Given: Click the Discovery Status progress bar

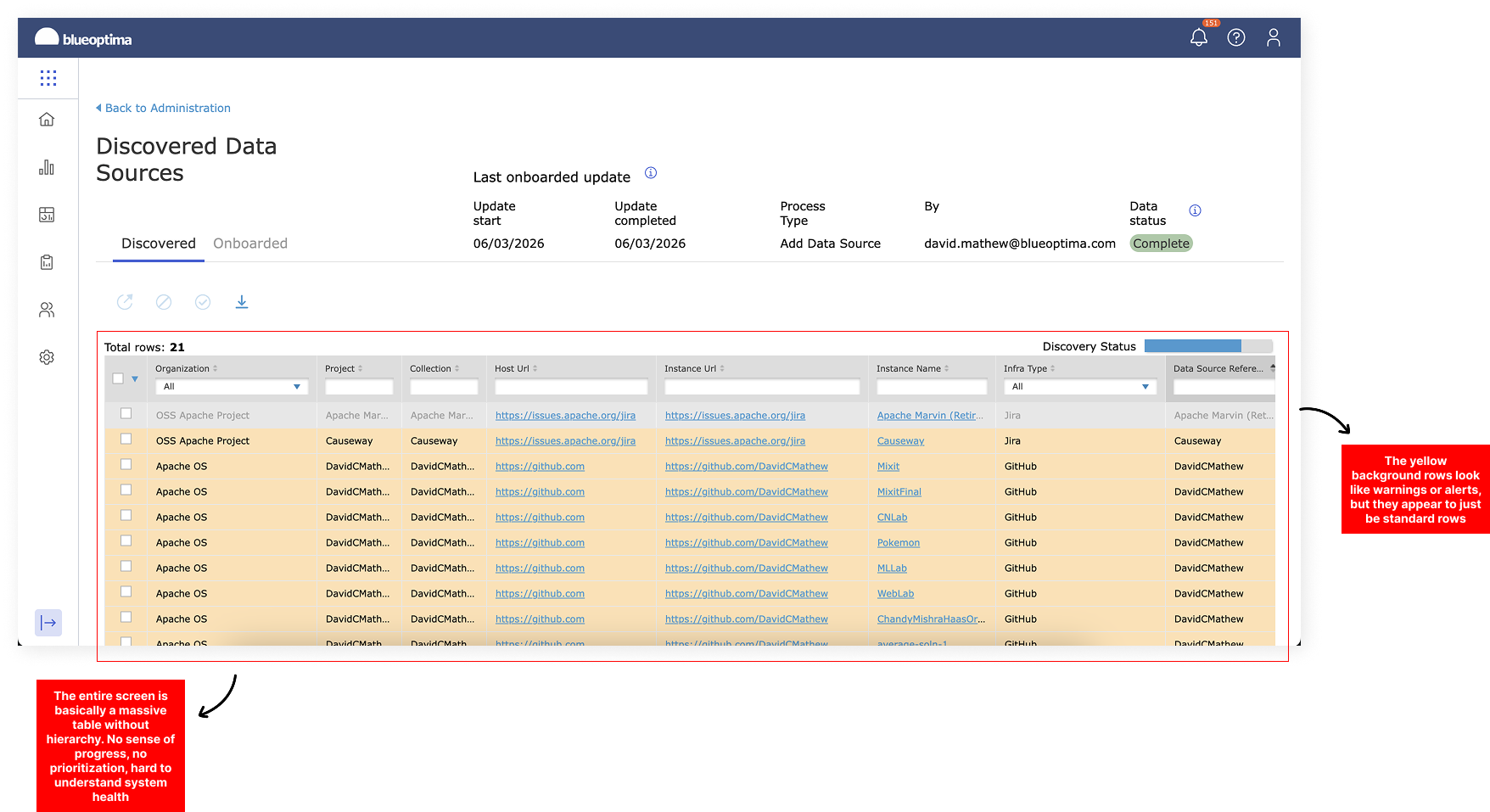Looking at the screenshot, I should click(1208, 346).
